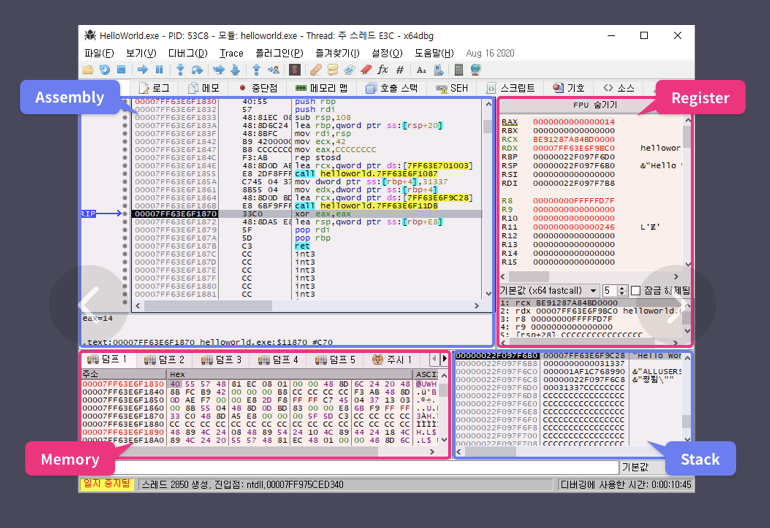Switch to the SEH tab
770x528 pixels.
[x=452, y=88]
